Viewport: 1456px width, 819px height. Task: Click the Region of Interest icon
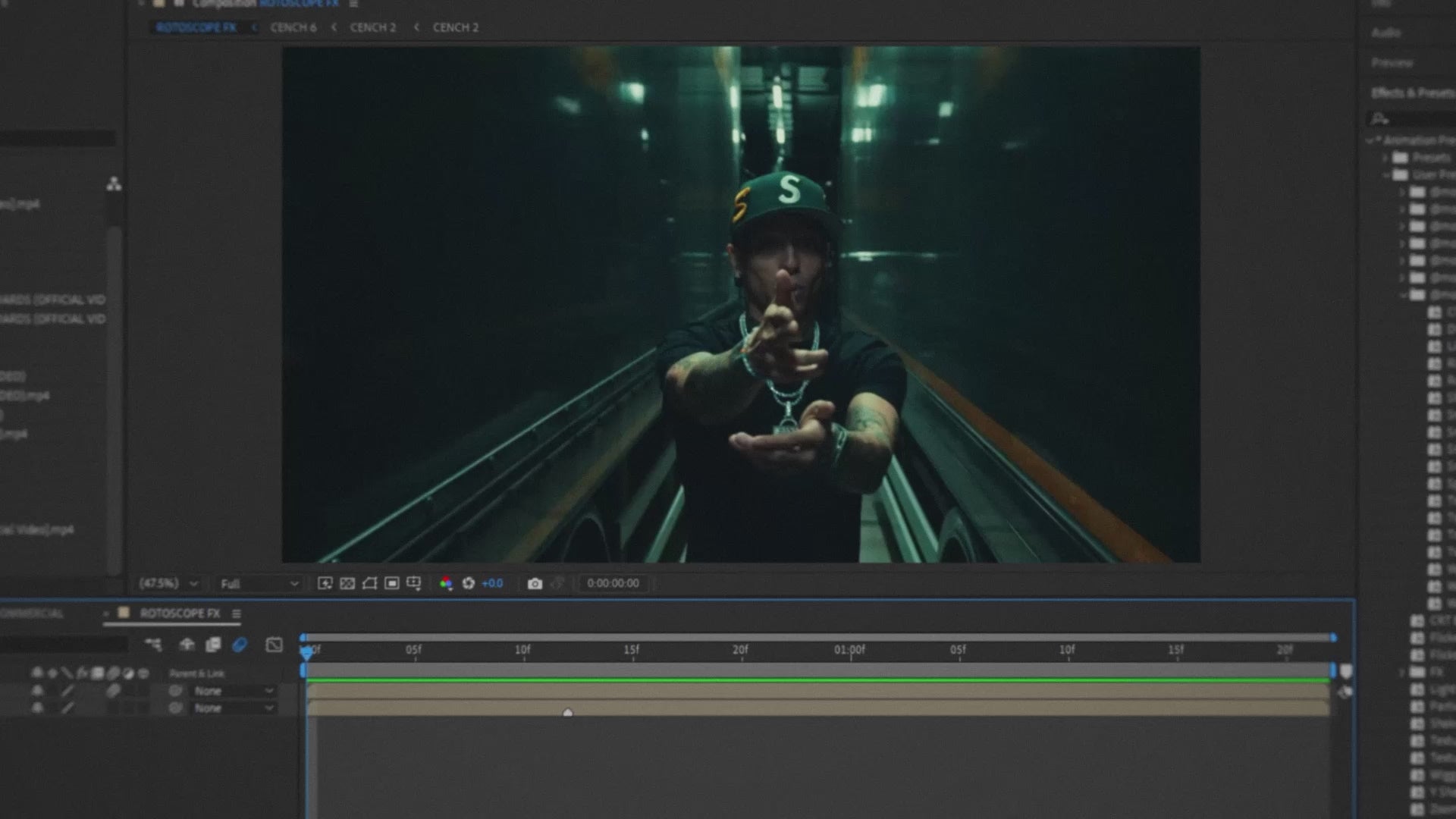pyautogui.click(x=391, y=583)
